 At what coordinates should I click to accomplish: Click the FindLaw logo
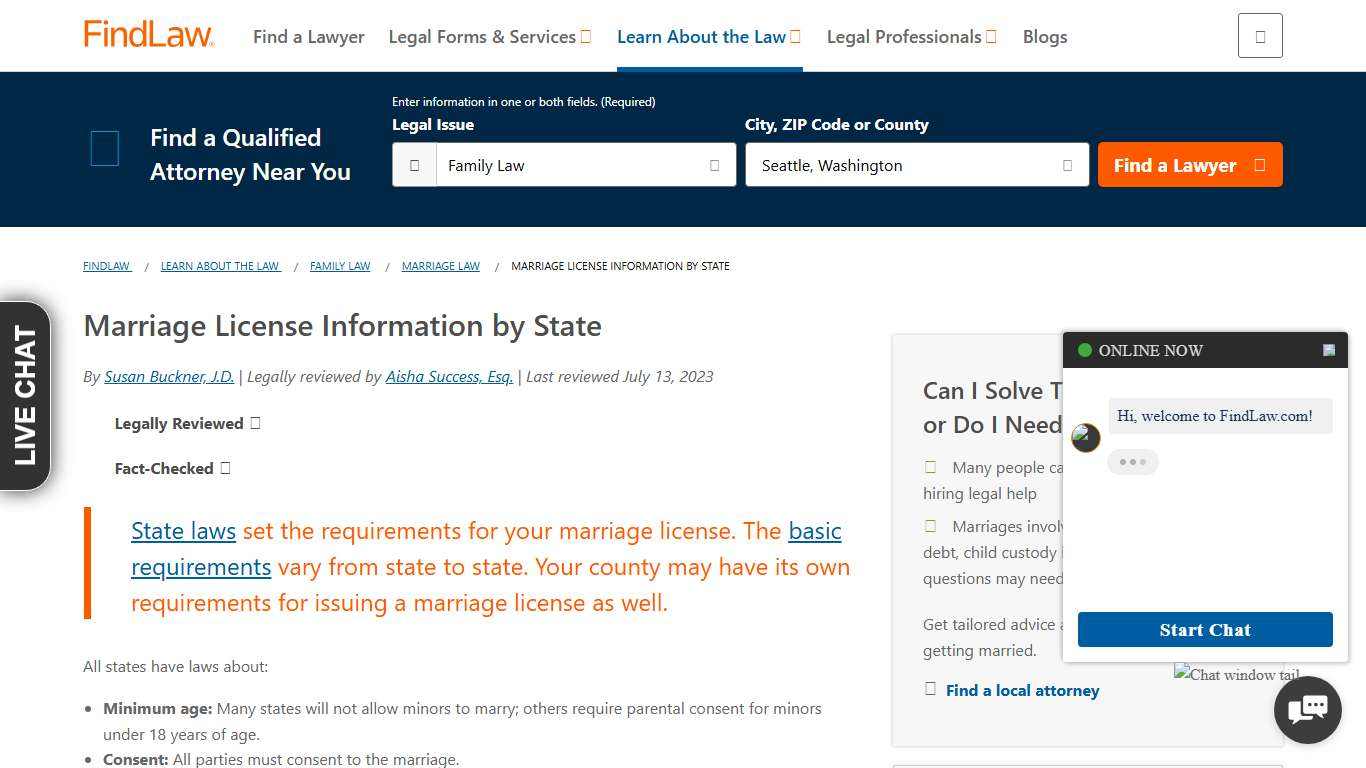coord(148,34)
